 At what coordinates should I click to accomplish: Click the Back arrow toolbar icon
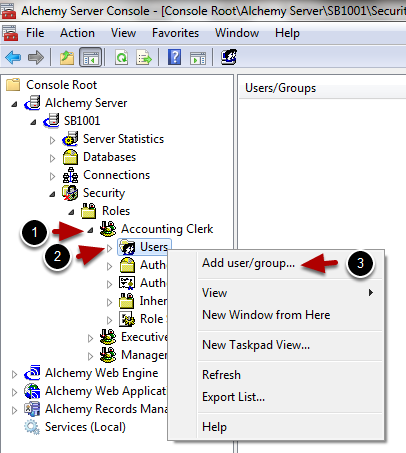13,57
